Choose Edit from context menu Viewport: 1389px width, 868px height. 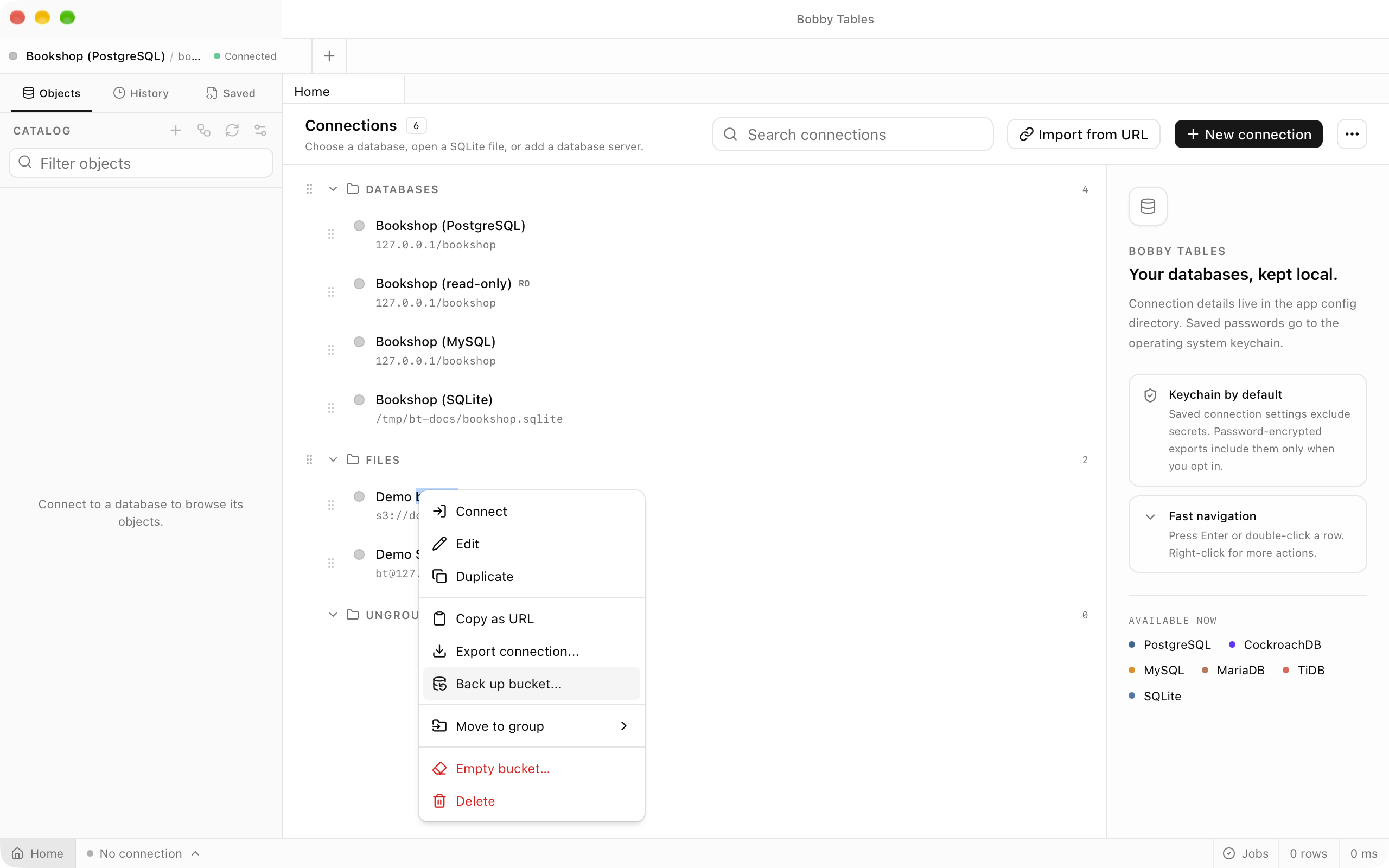pos(531,544)
